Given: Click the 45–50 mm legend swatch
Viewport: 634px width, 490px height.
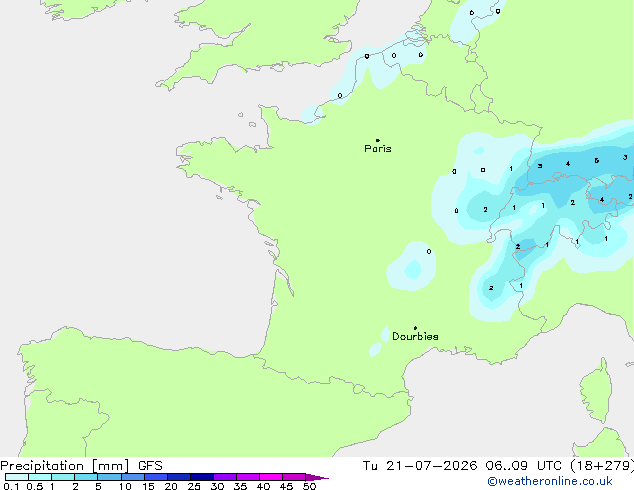Looking at the screenshot, I should pyautogui.click(x=294, y=477).
